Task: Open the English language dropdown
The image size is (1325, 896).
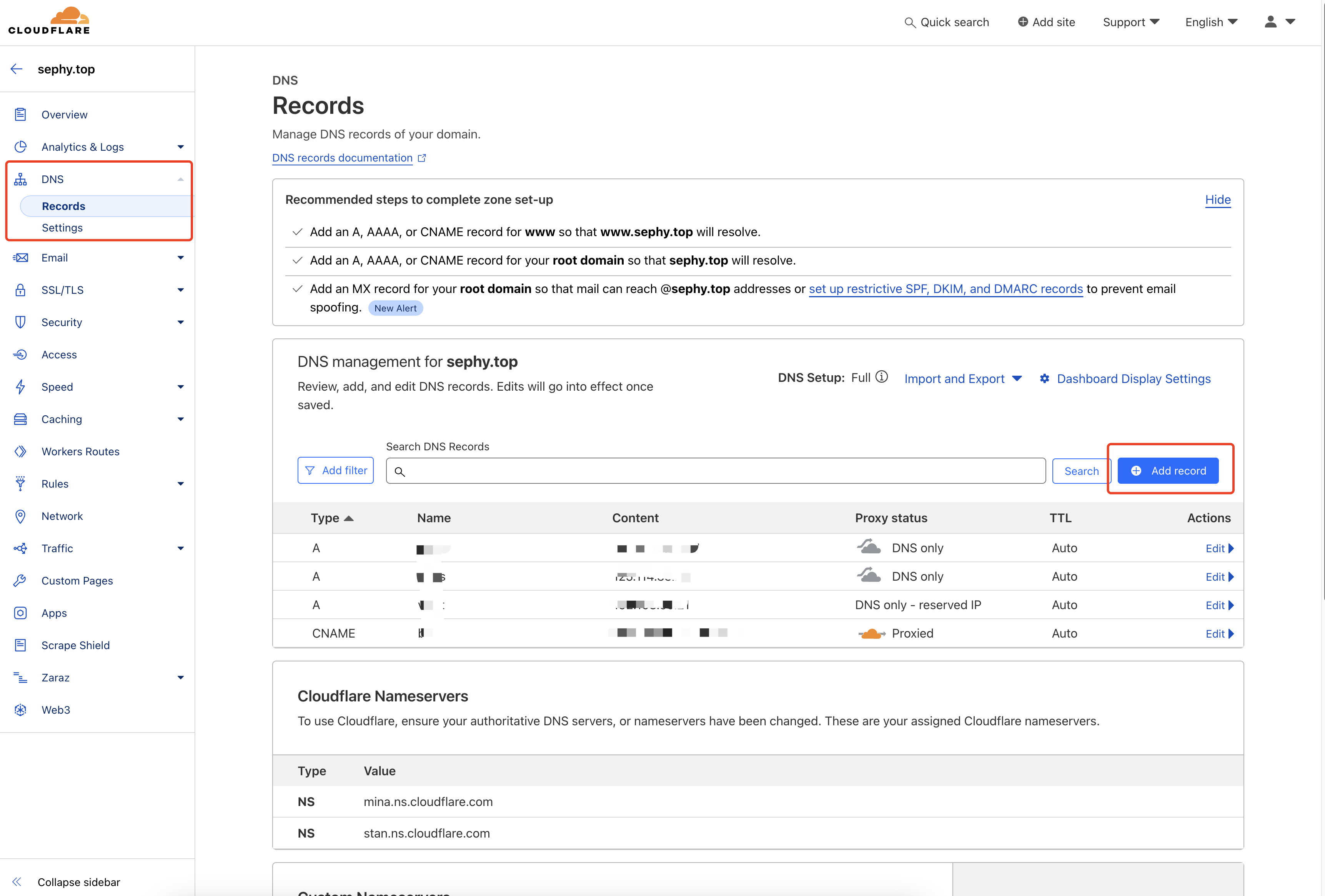Action: point(1211,22)
